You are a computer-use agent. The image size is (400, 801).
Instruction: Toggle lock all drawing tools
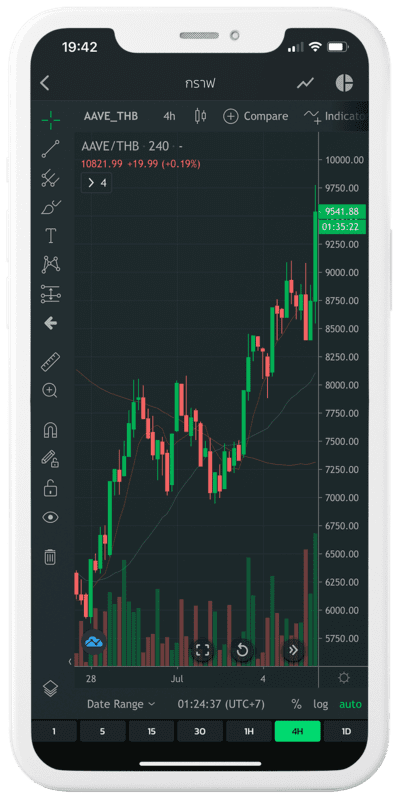coord(50,488)
